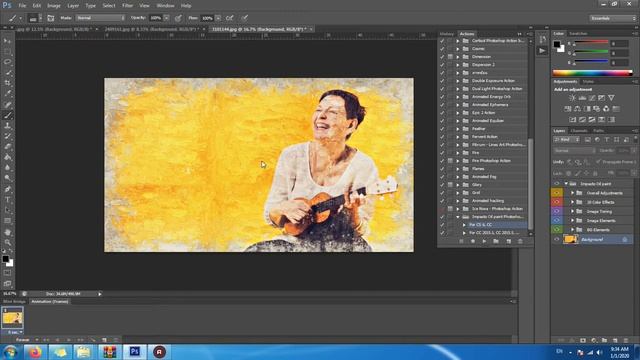
Task: Select the Brush tool in toolbox
Action: 7,115
